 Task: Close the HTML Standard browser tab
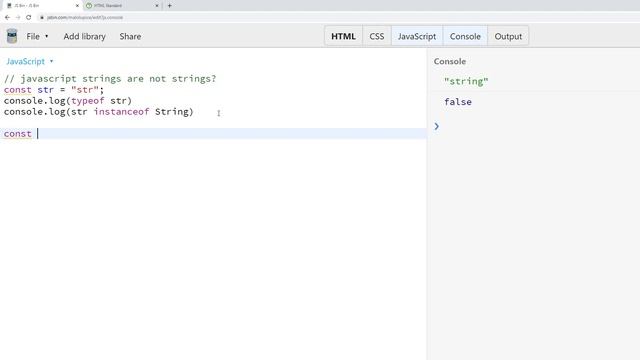coord(157,6)
